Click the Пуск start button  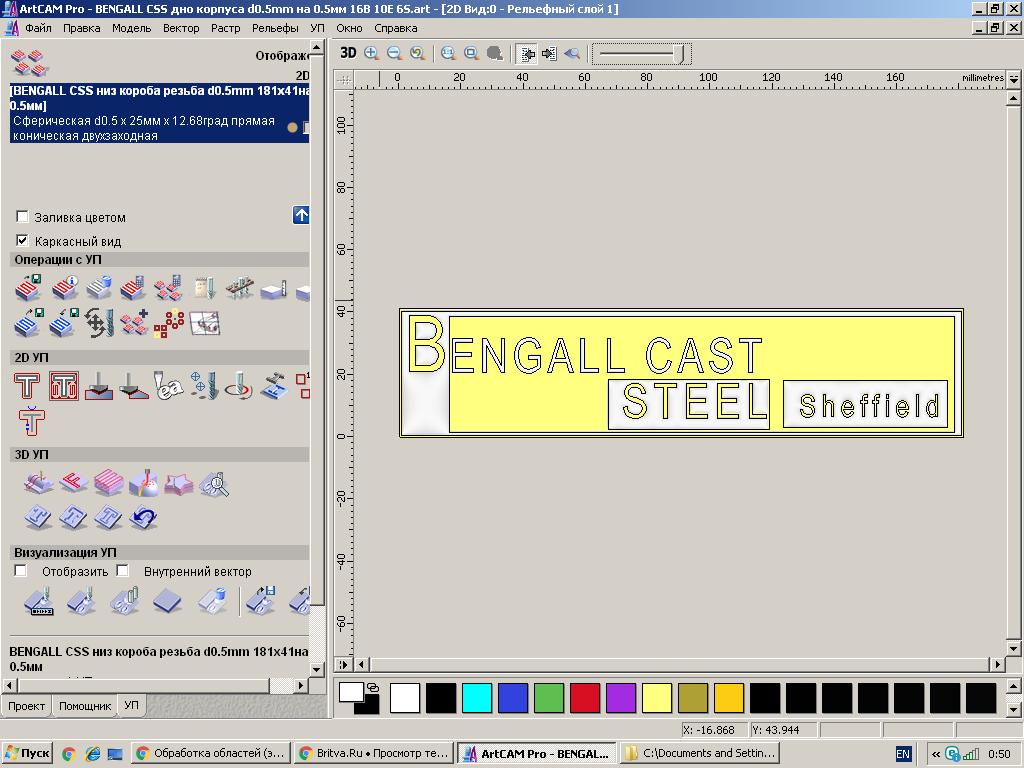[x=27, y=754]
